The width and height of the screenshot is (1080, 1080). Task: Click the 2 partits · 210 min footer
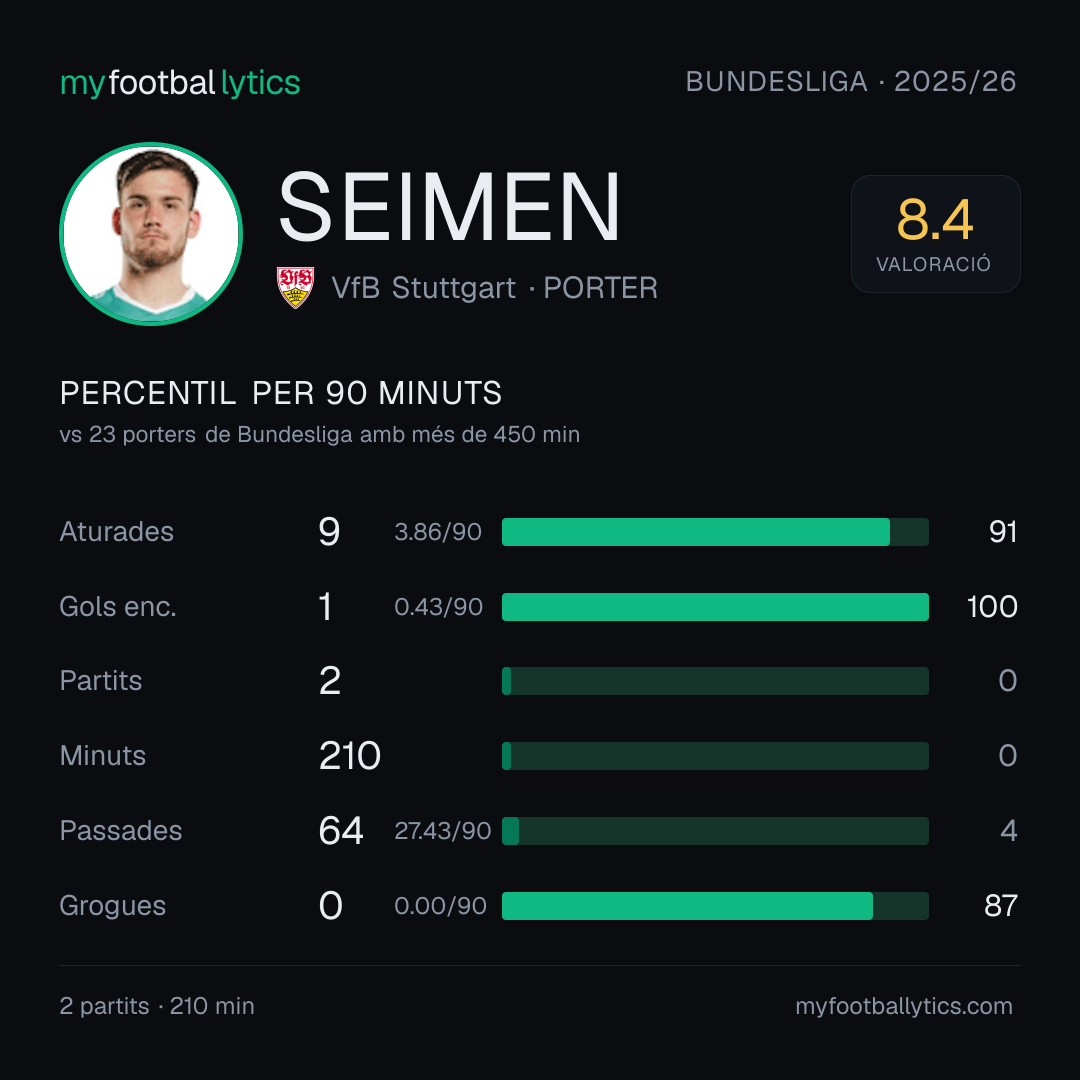(x=157, y=1006)
